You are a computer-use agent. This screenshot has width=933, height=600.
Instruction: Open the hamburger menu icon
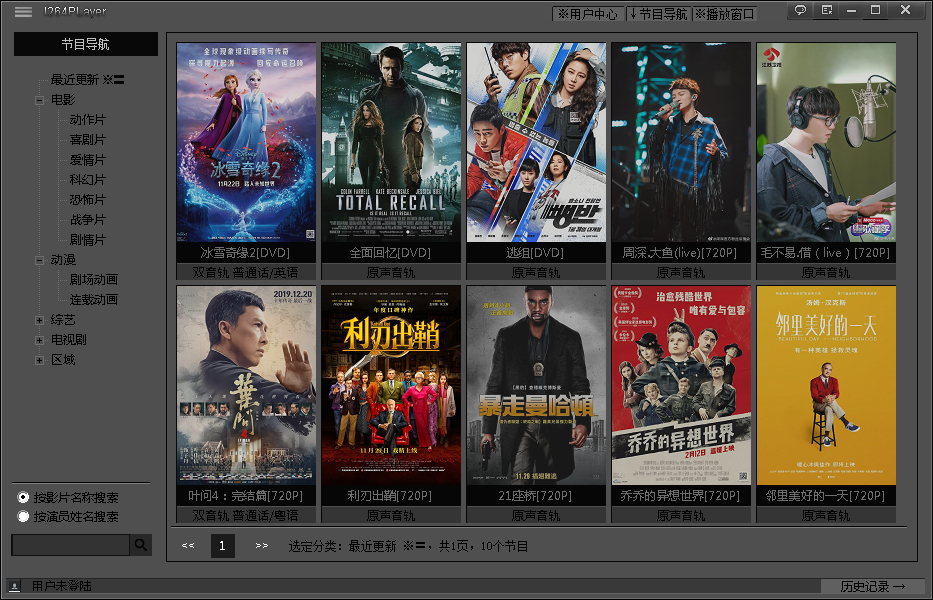point(23,11)
